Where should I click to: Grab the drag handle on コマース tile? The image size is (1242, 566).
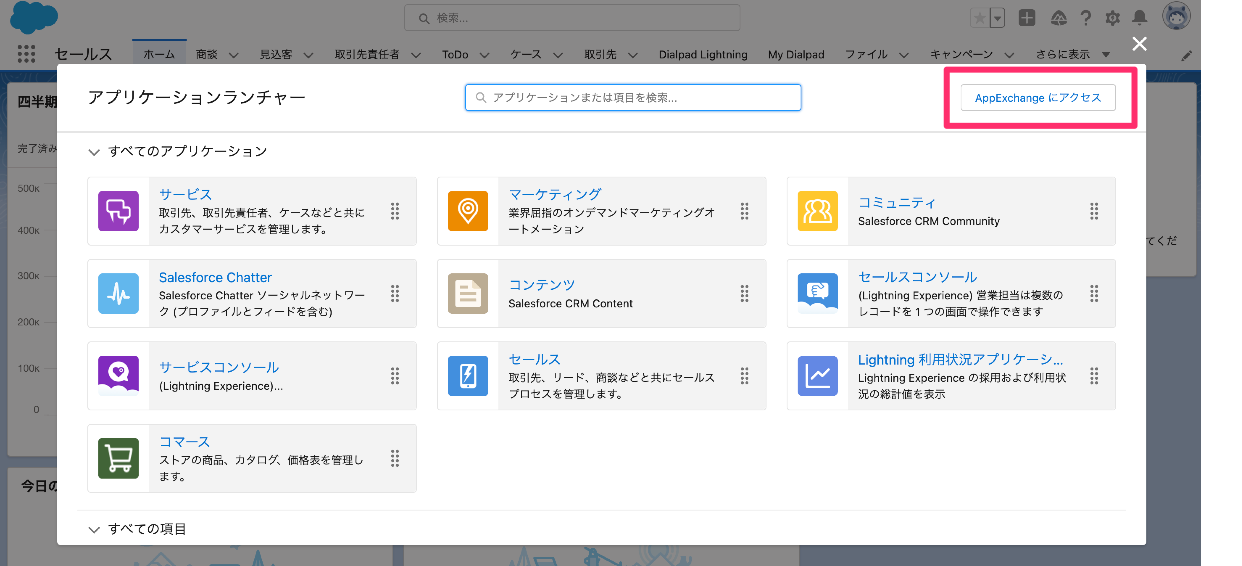tap(395, 458)
